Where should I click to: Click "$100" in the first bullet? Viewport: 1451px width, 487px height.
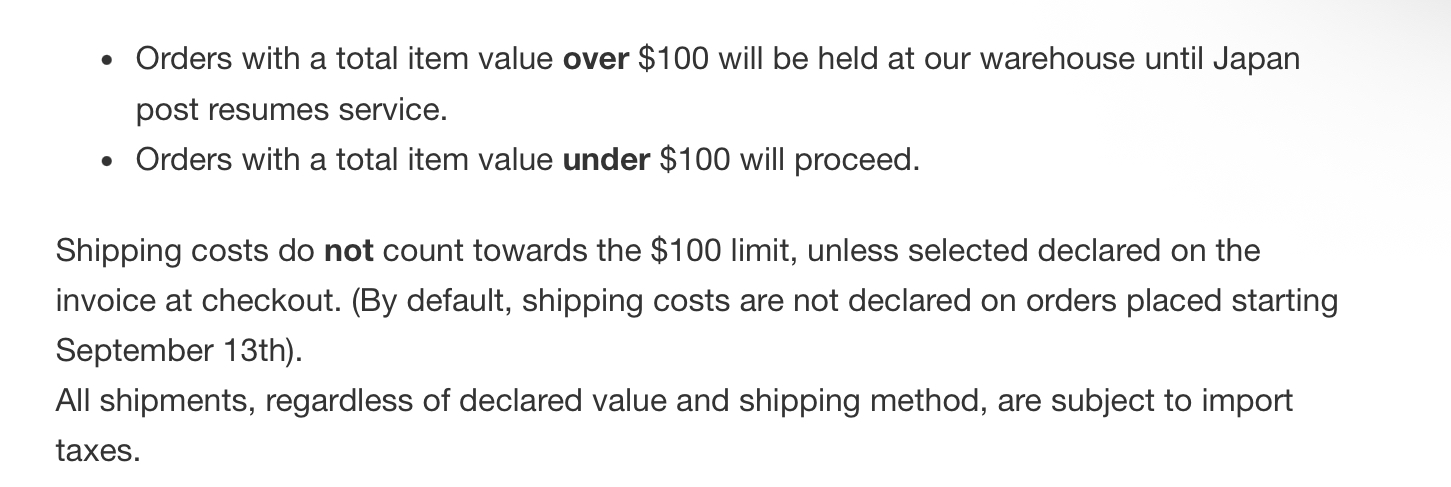(672, 59)
